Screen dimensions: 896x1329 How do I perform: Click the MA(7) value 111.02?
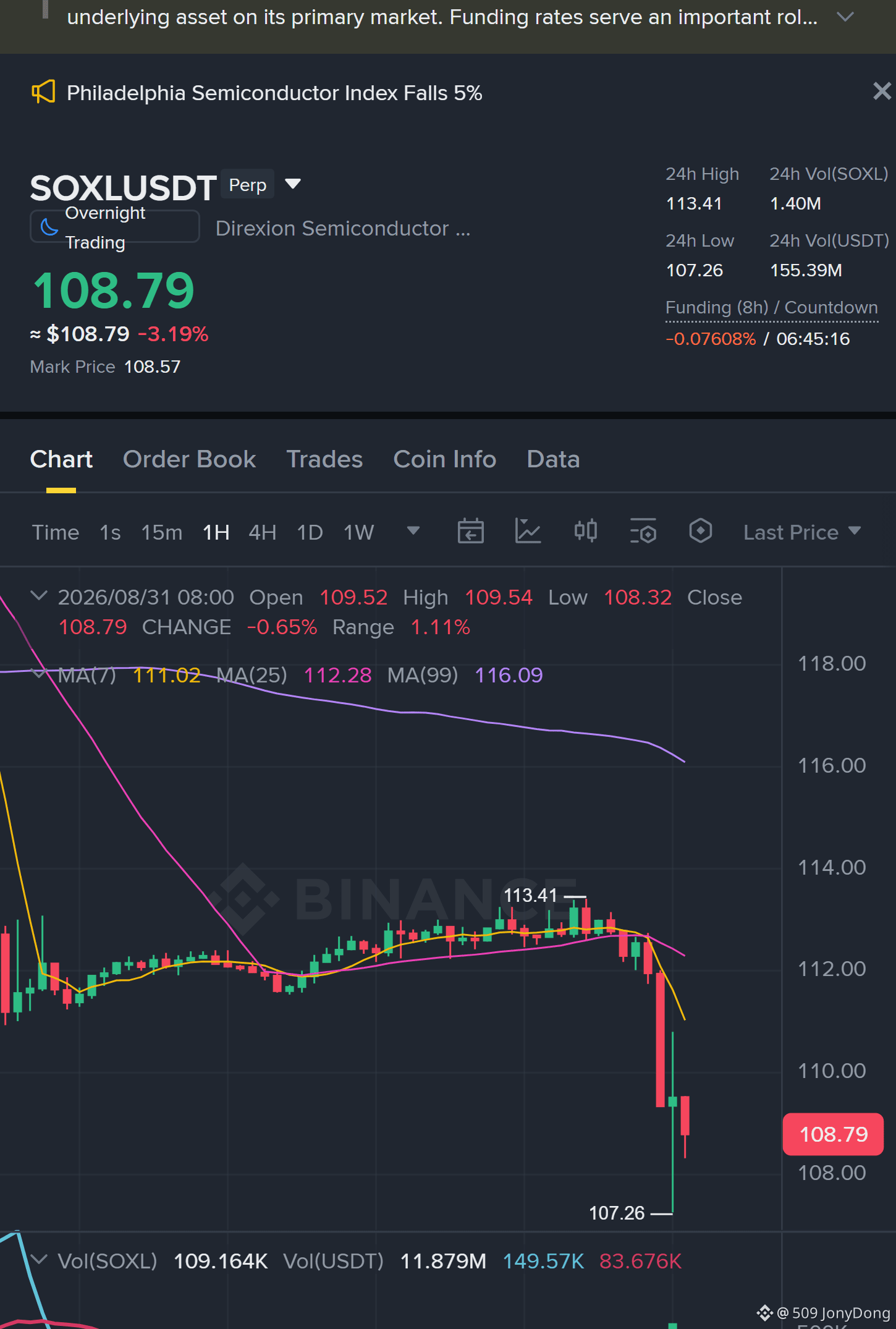pos(167,675)
